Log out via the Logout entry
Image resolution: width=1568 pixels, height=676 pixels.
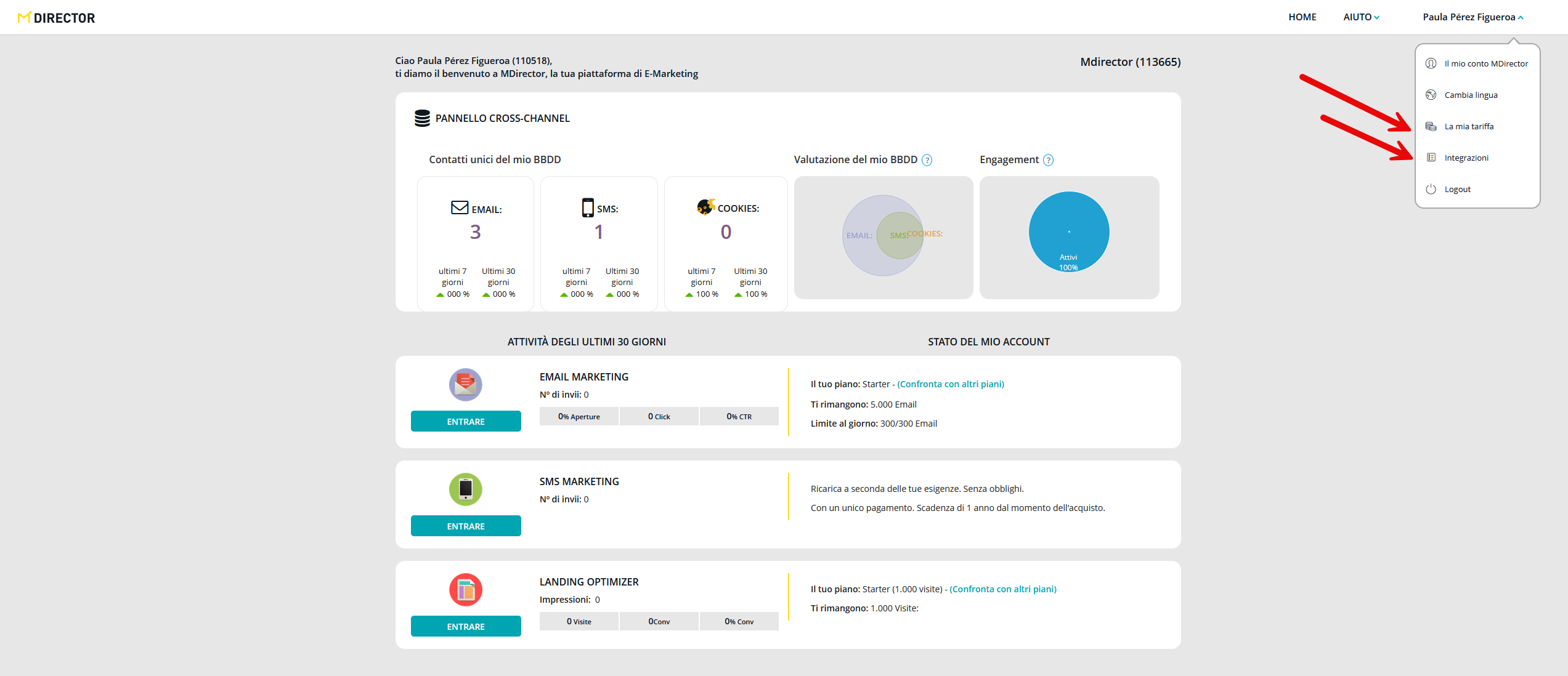coord(1457,189)
